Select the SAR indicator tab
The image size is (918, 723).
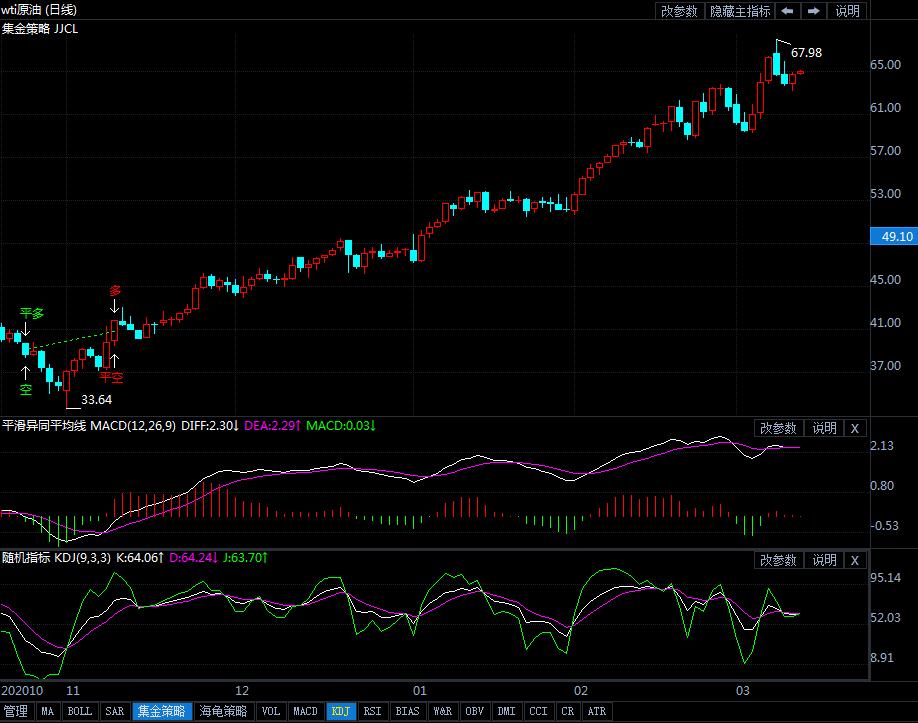click(114, 712)
